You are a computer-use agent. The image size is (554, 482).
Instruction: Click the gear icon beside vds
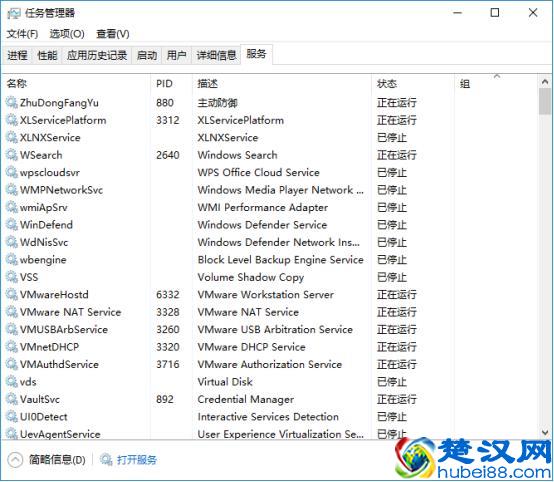11,382
